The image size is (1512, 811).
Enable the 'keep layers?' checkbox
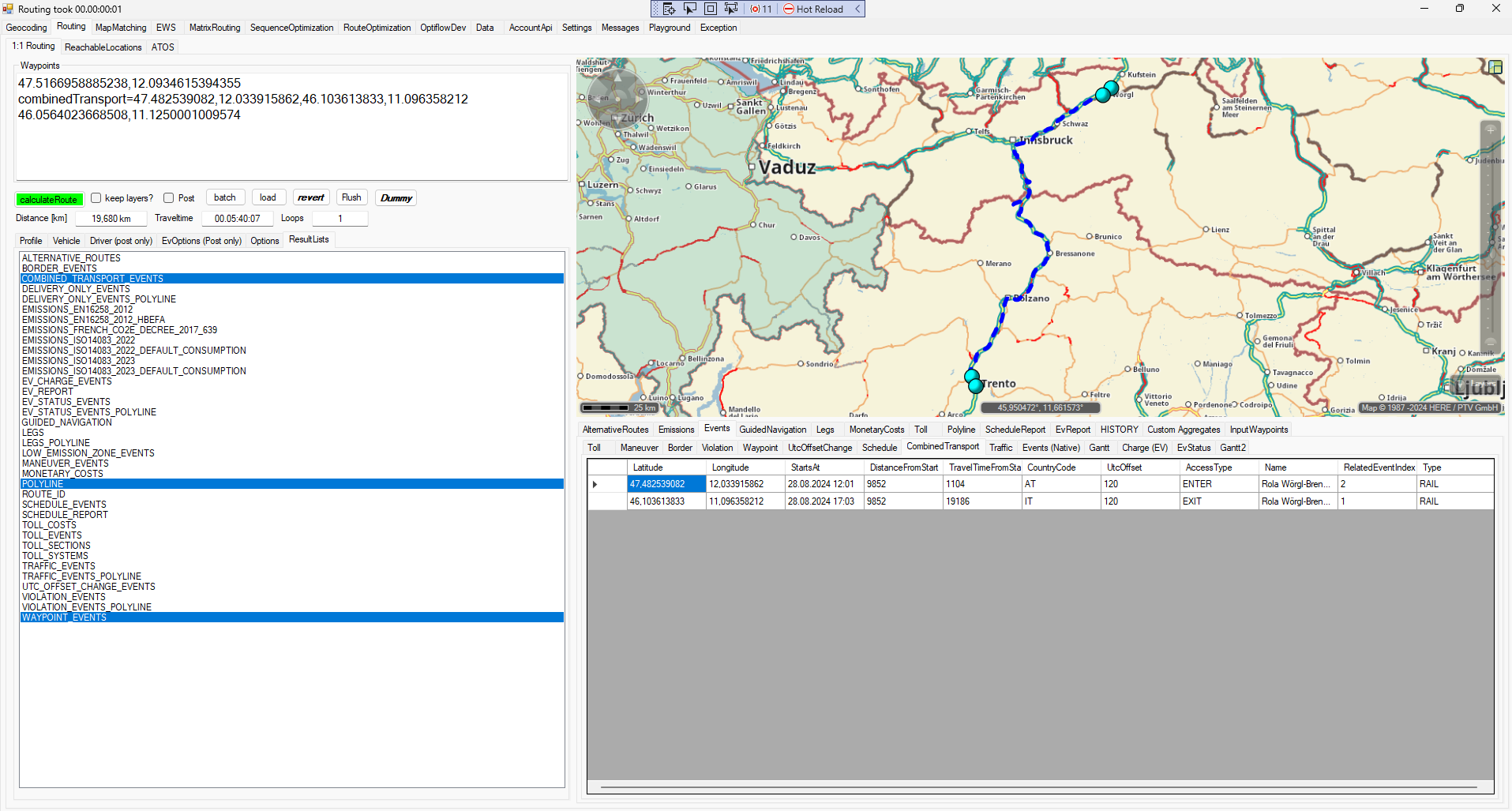[96, 198]
